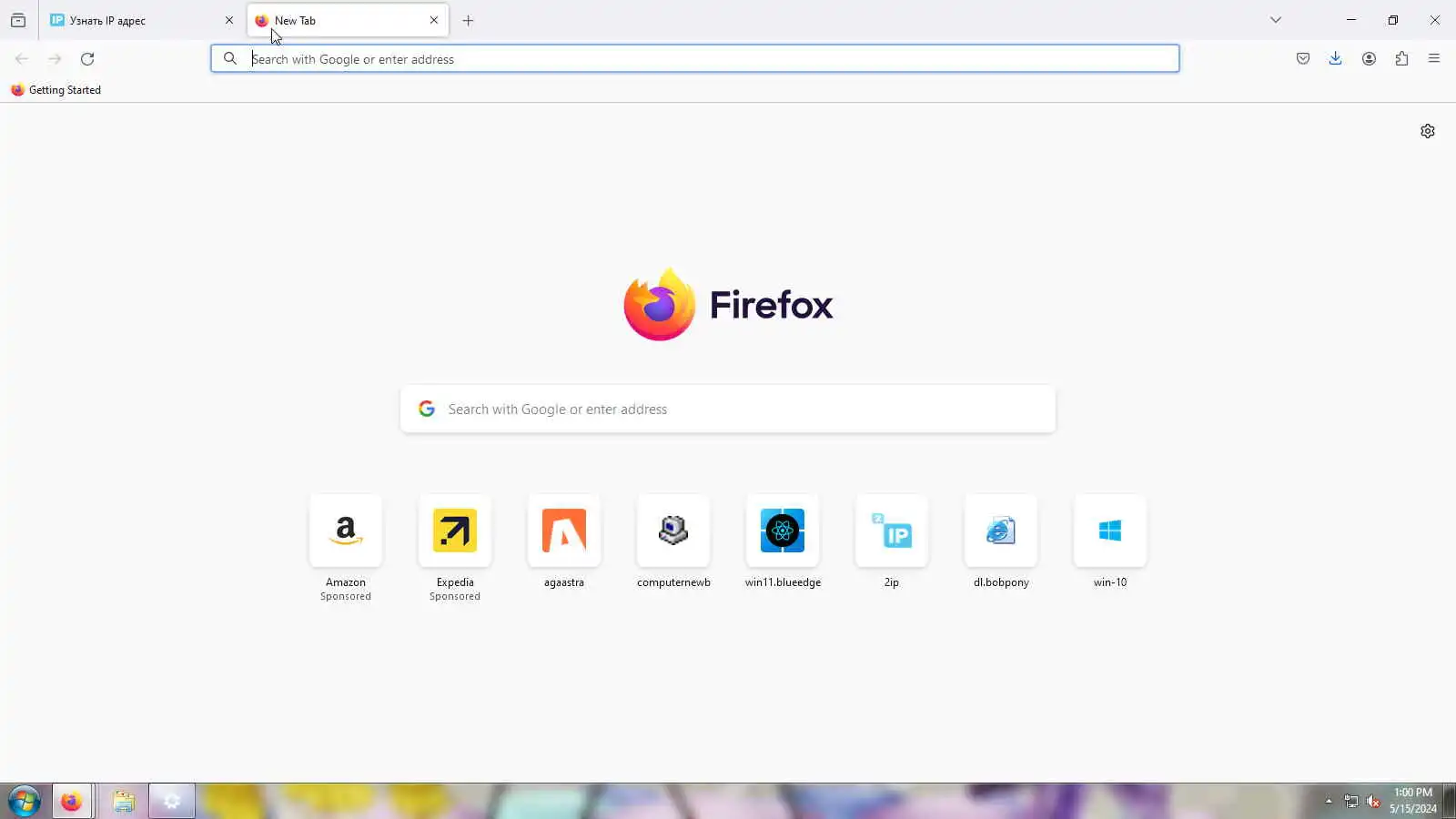Close the Firefox window
This screenshot has height=819, width=1456.
(x=1435, y=20)
